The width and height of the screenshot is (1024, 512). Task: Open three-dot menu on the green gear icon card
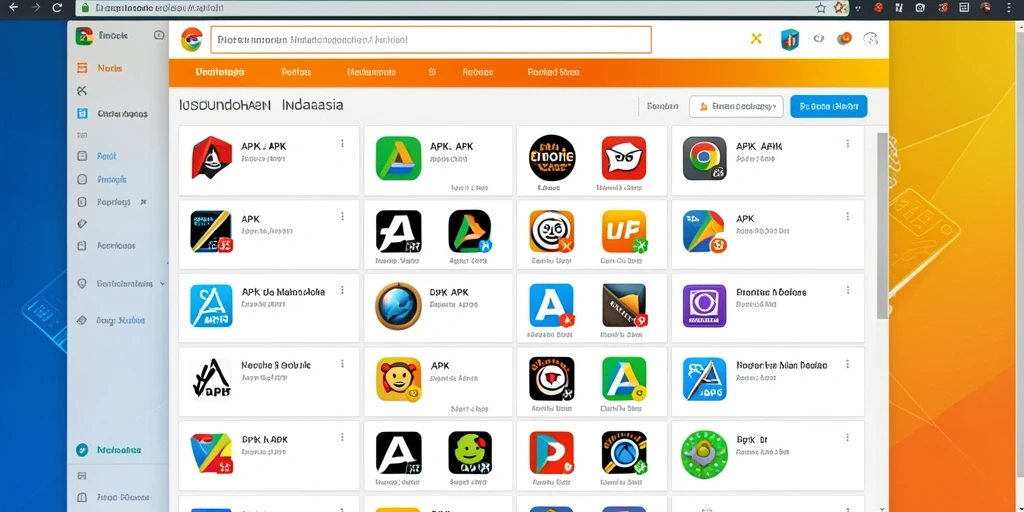point(848,438)
